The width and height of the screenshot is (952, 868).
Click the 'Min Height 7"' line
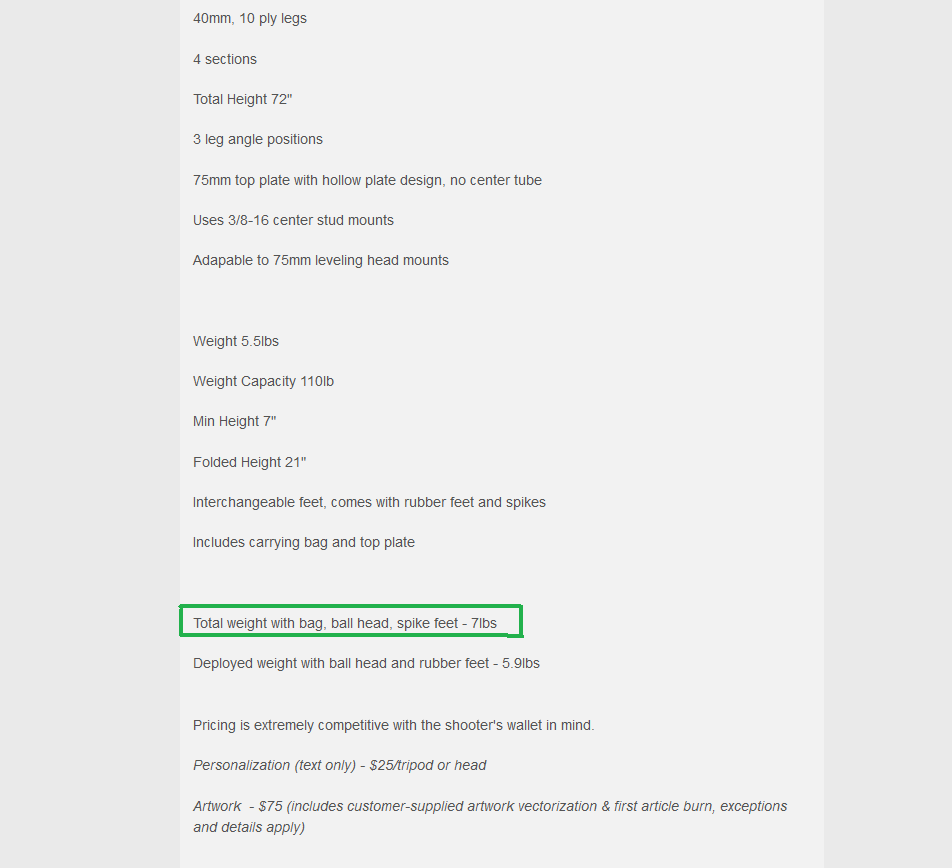234,421
